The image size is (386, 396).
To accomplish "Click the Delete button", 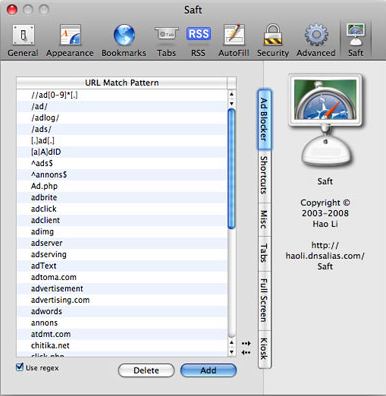I will [146, 370].
